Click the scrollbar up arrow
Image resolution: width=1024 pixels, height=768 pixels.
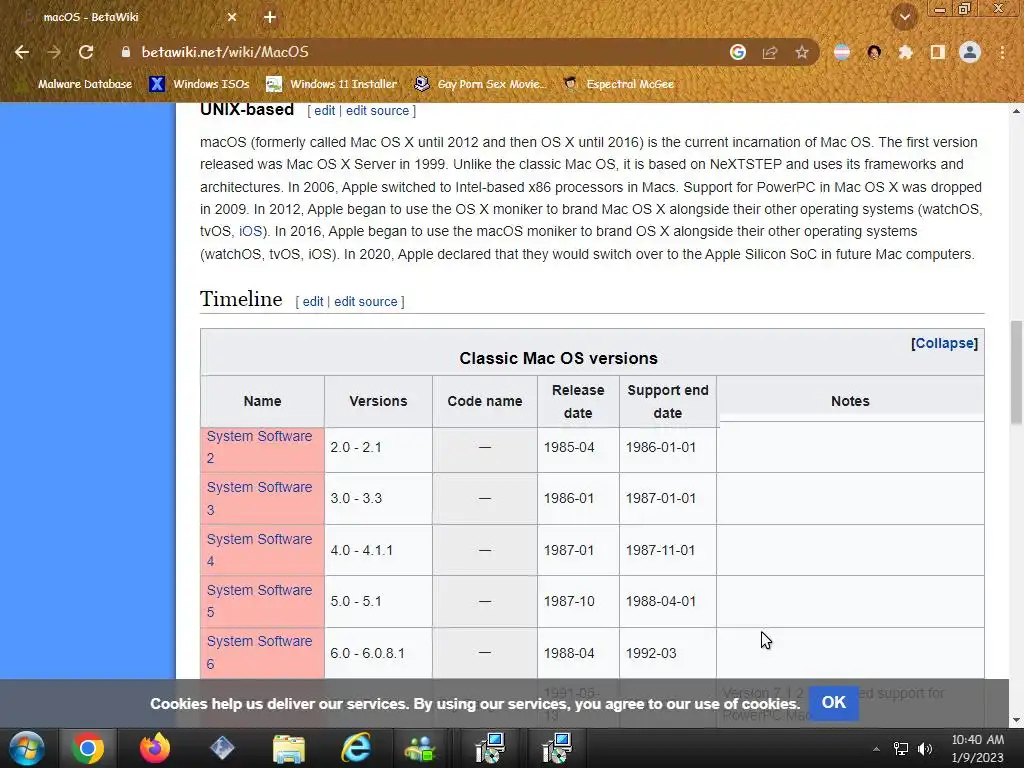click(1016, 111)
